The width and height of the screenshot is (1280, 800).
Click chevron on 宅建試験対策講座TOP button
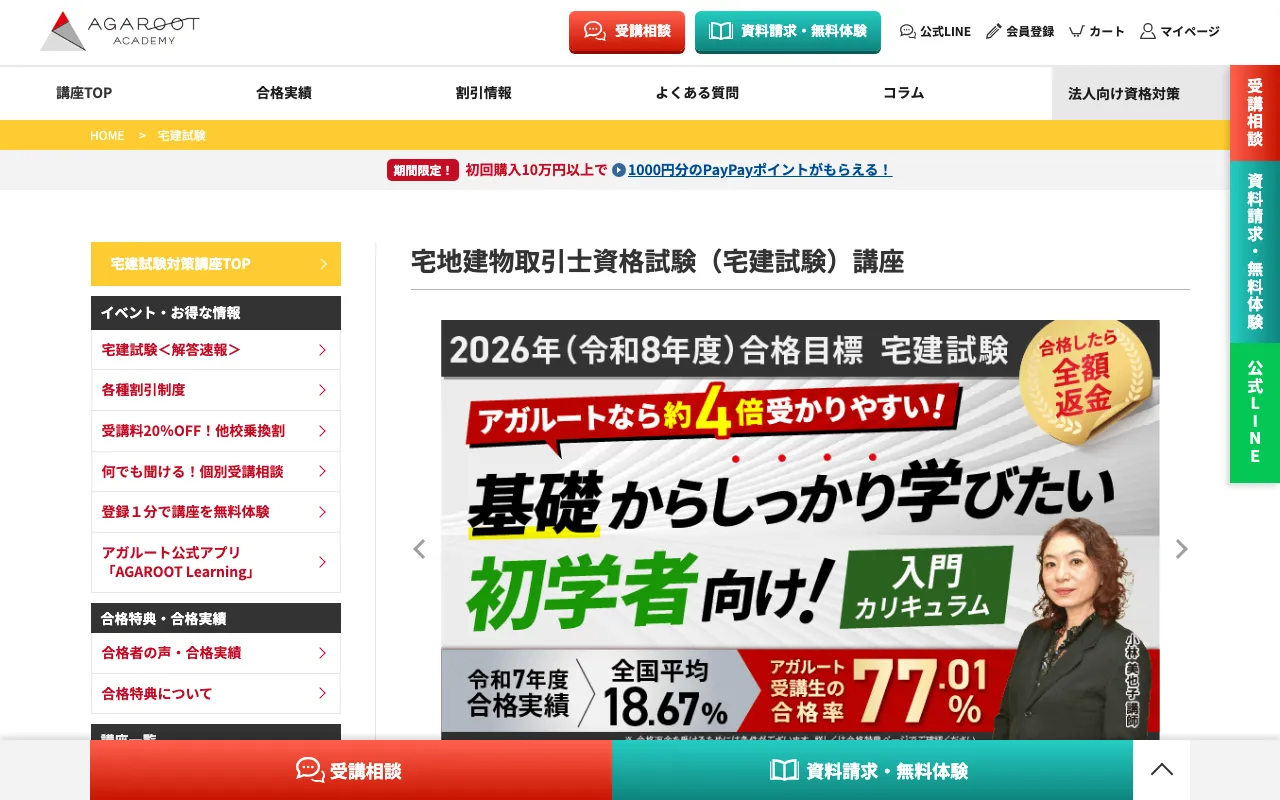tap(323, 264)
